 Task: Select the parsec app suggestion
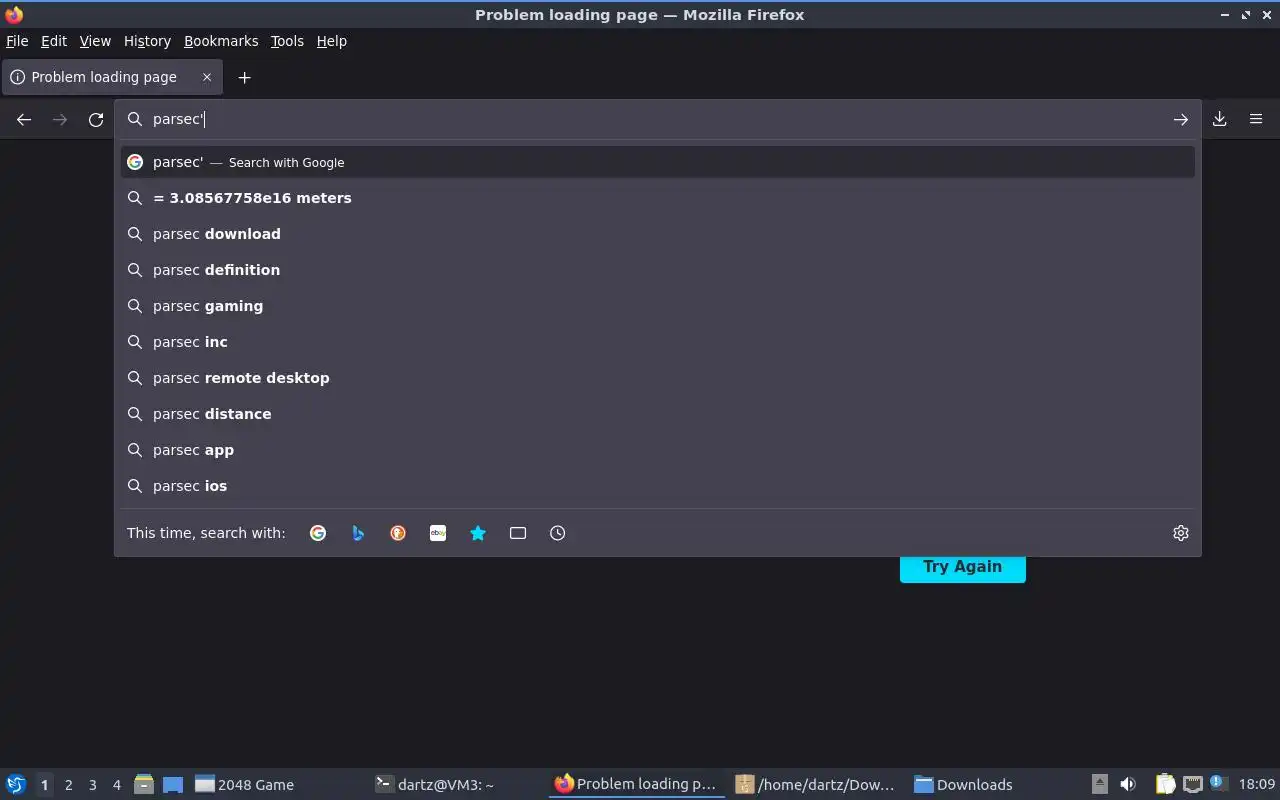click(658, 450)
